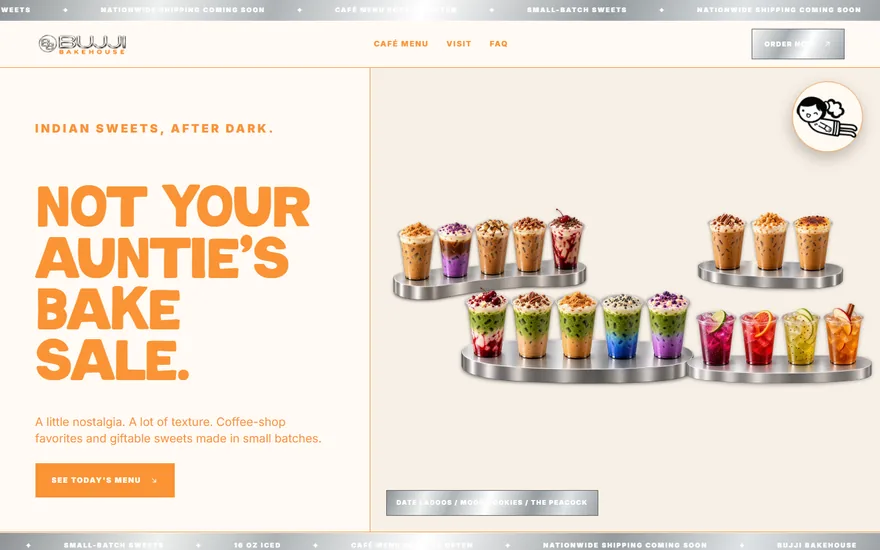
Task: Click the See Today's Menu button
Action: pos(105,480)
